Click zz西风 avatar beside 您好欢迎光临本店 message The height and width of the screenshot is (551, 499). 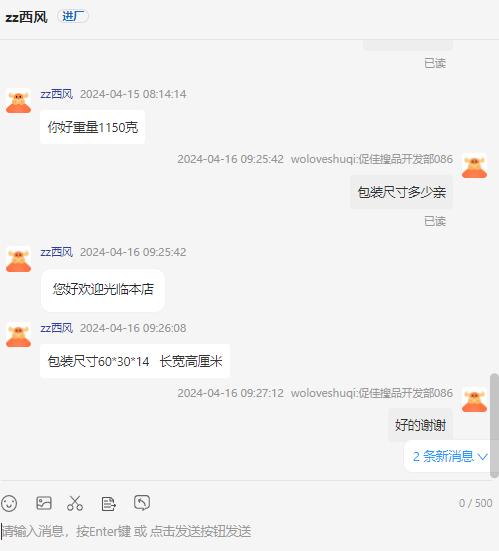tap(19, 259)
